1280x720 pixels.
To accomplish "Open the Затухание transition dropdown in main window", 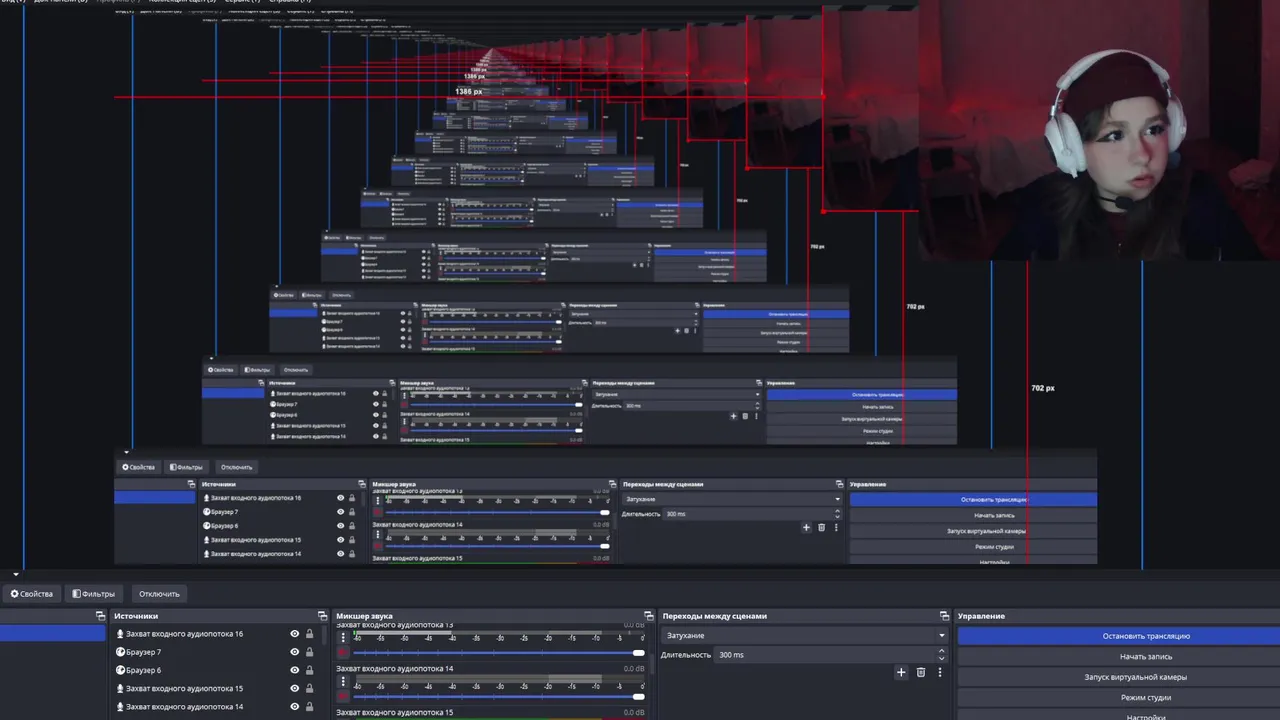I will [x=803, y=635].
